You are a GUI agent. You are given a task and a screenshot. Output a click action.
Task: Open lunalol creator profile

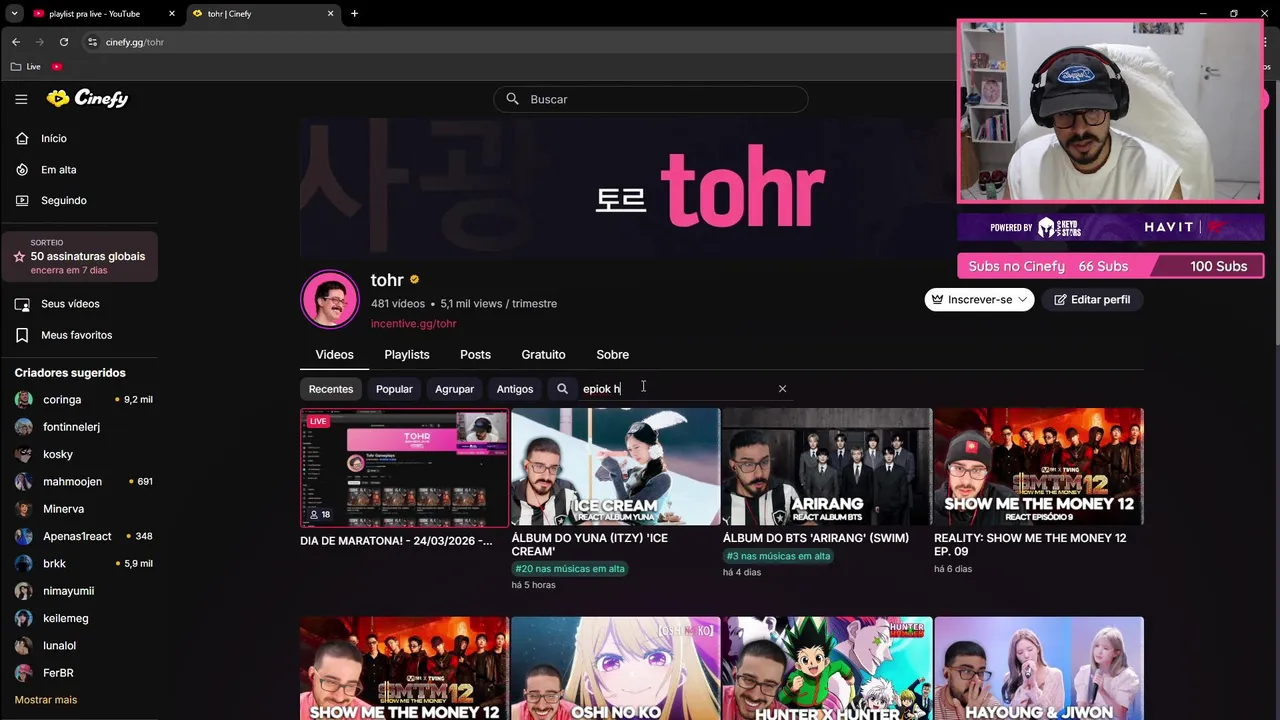coord(59,646)
